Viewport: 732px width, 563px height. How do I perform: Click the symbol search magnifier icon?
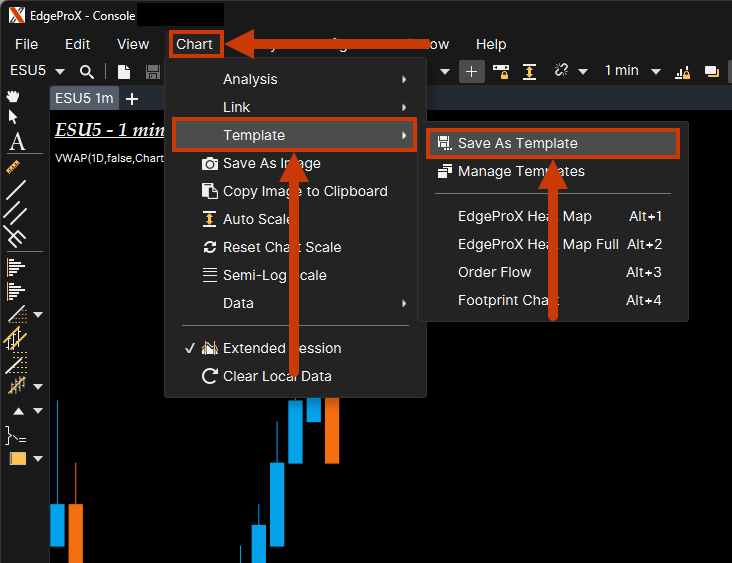pos(87,71)
